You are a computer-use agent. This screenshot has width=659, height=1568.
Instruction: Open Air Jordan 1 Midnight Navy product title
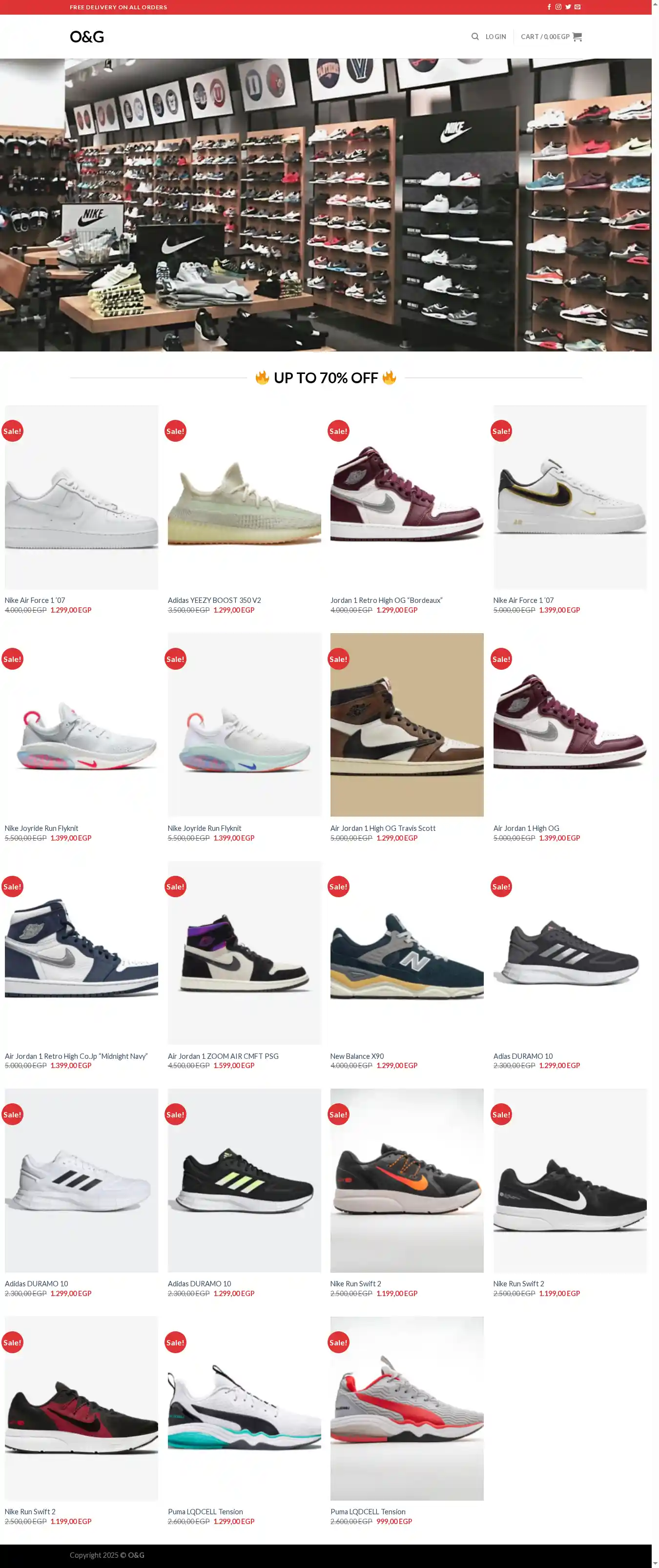76,1056
